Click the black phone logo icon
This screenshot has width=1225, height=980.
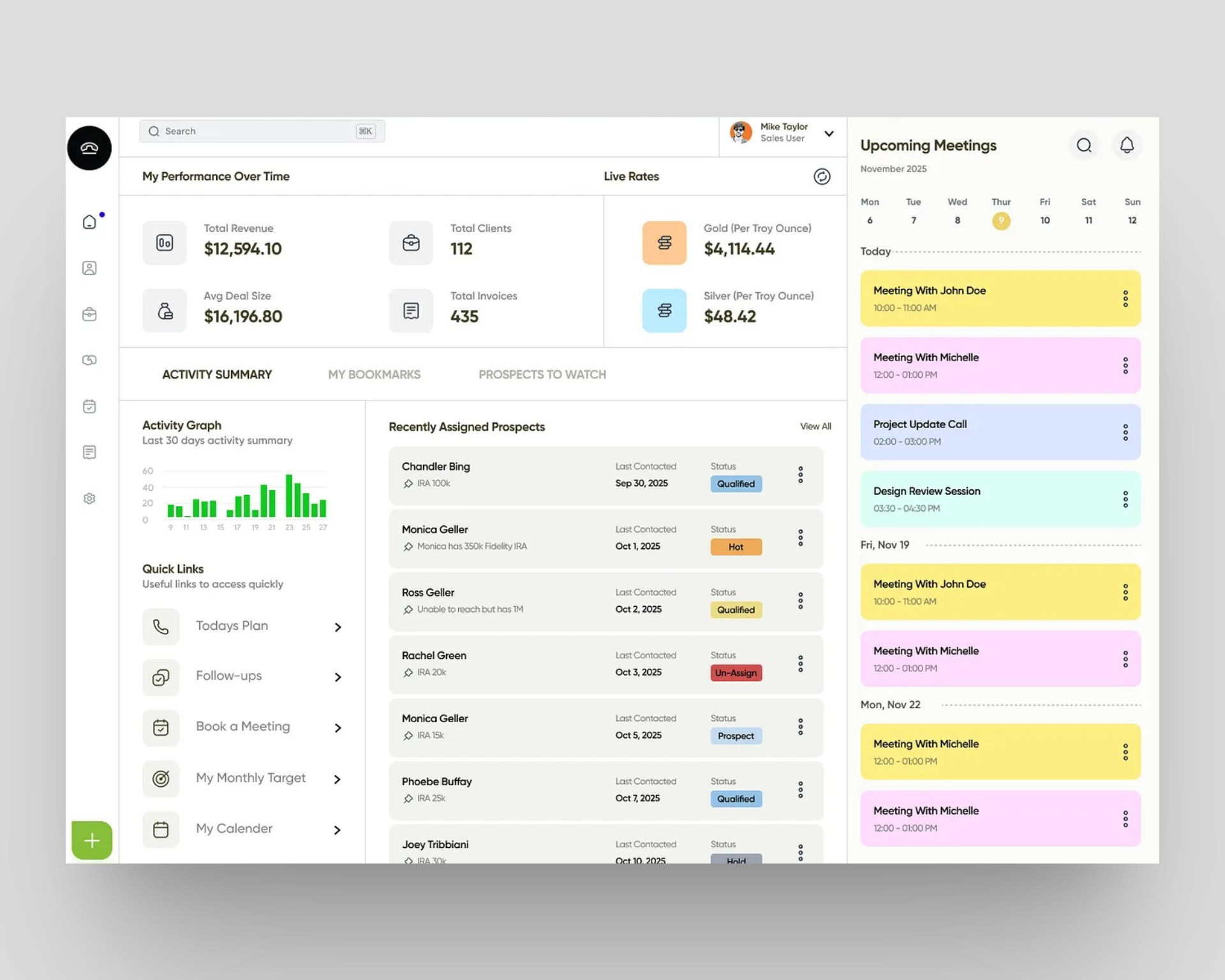pos(89,148)
